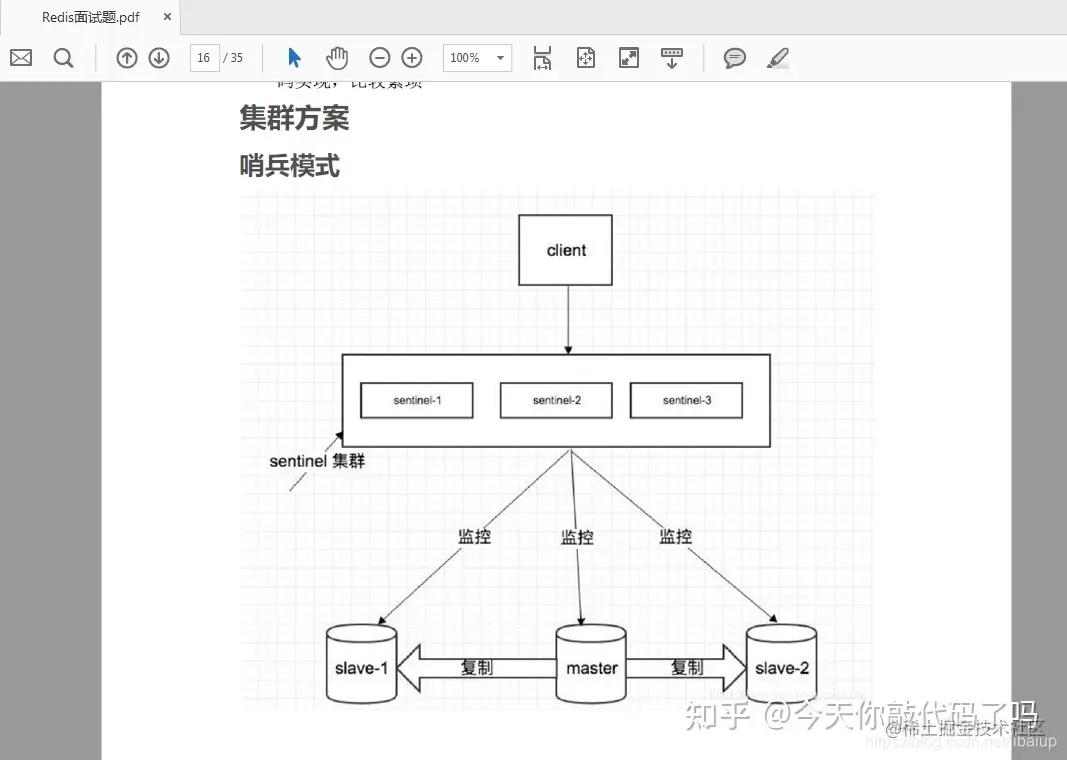Image resolution: width=1067 pixels, height=760 pixels.
Task: Click the page number field showing 16
Action: [204, 58]
